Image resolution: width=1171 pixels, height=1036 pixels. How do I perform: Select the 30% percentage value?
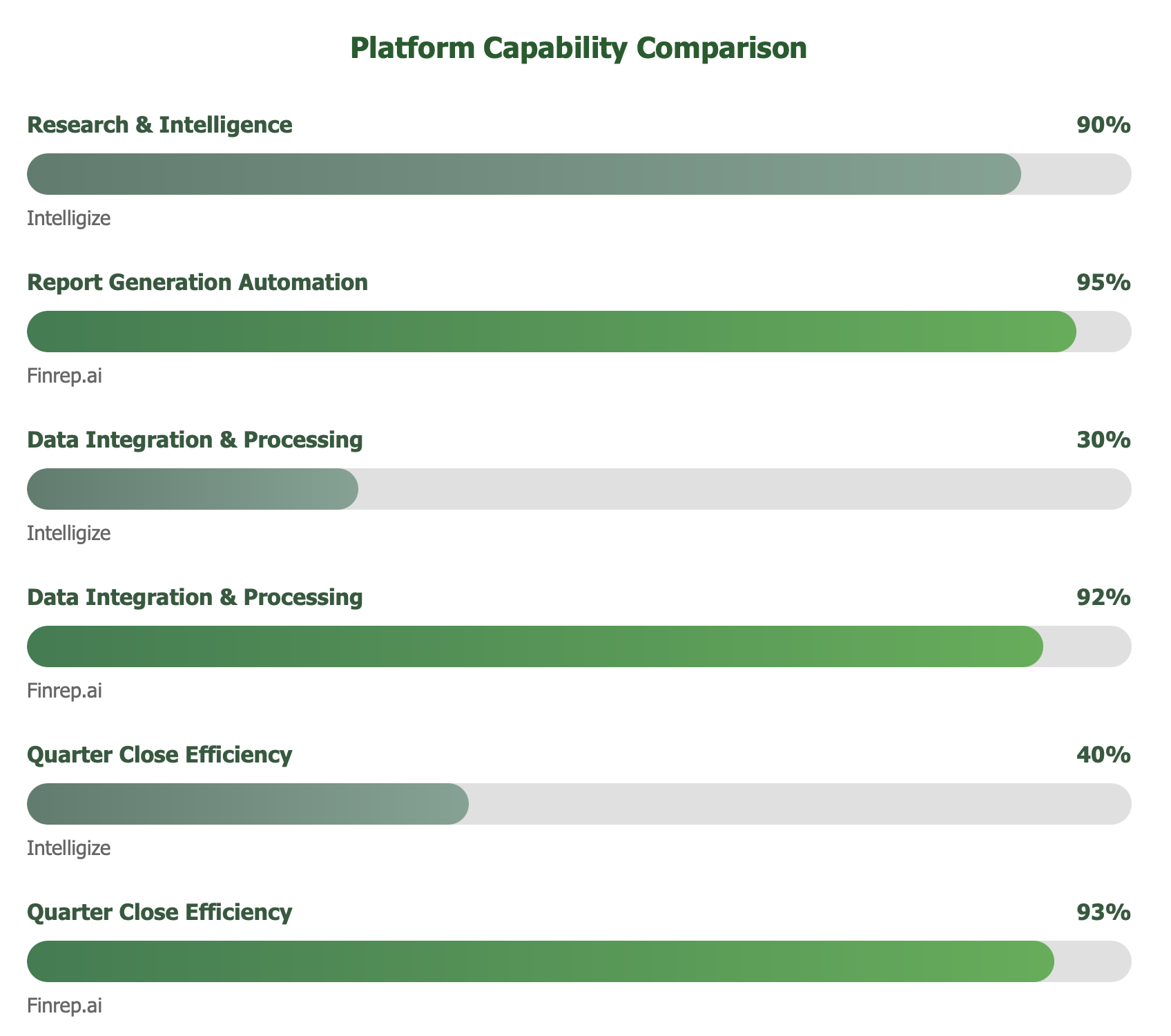1103,440
